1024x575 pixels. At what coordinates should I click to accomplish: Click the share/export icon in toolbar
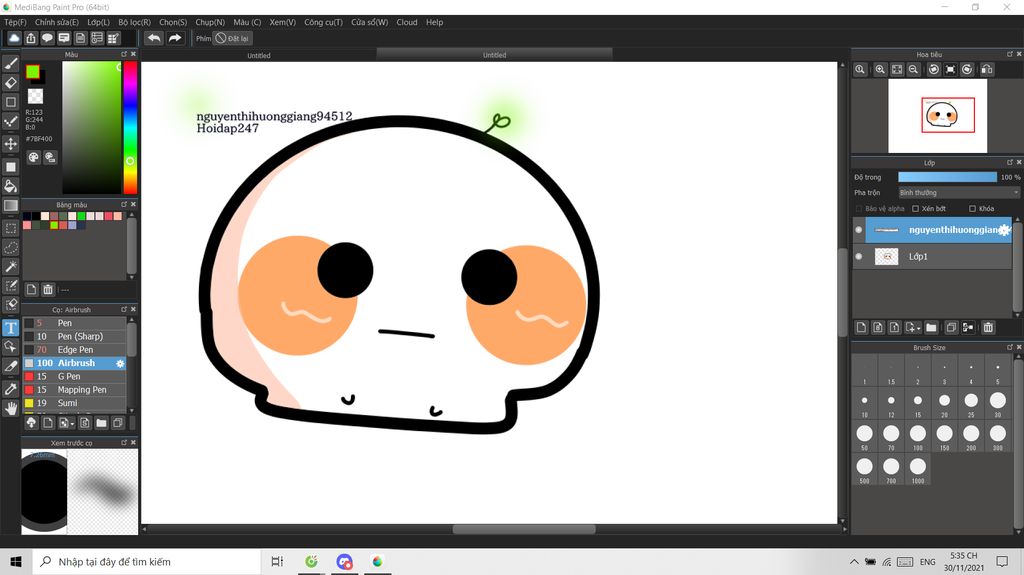31,38
